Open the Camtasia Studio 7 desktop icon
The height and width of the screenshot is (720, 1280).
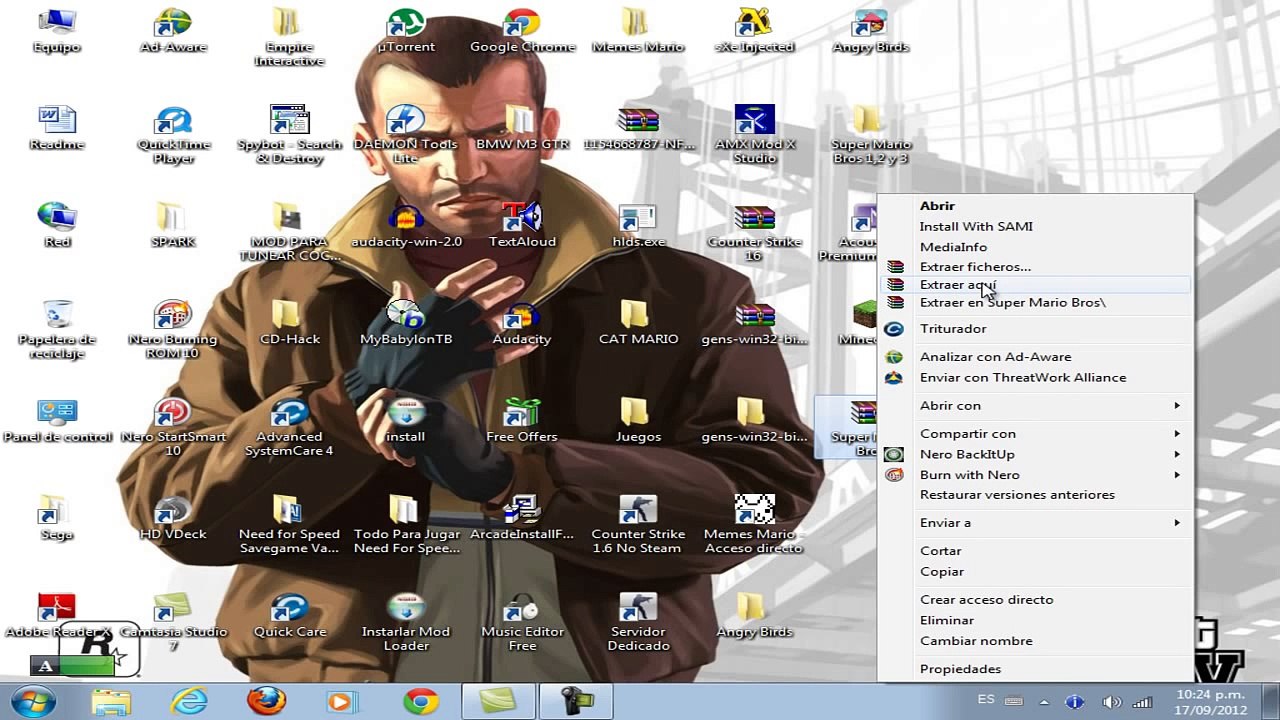coord(173,621)
